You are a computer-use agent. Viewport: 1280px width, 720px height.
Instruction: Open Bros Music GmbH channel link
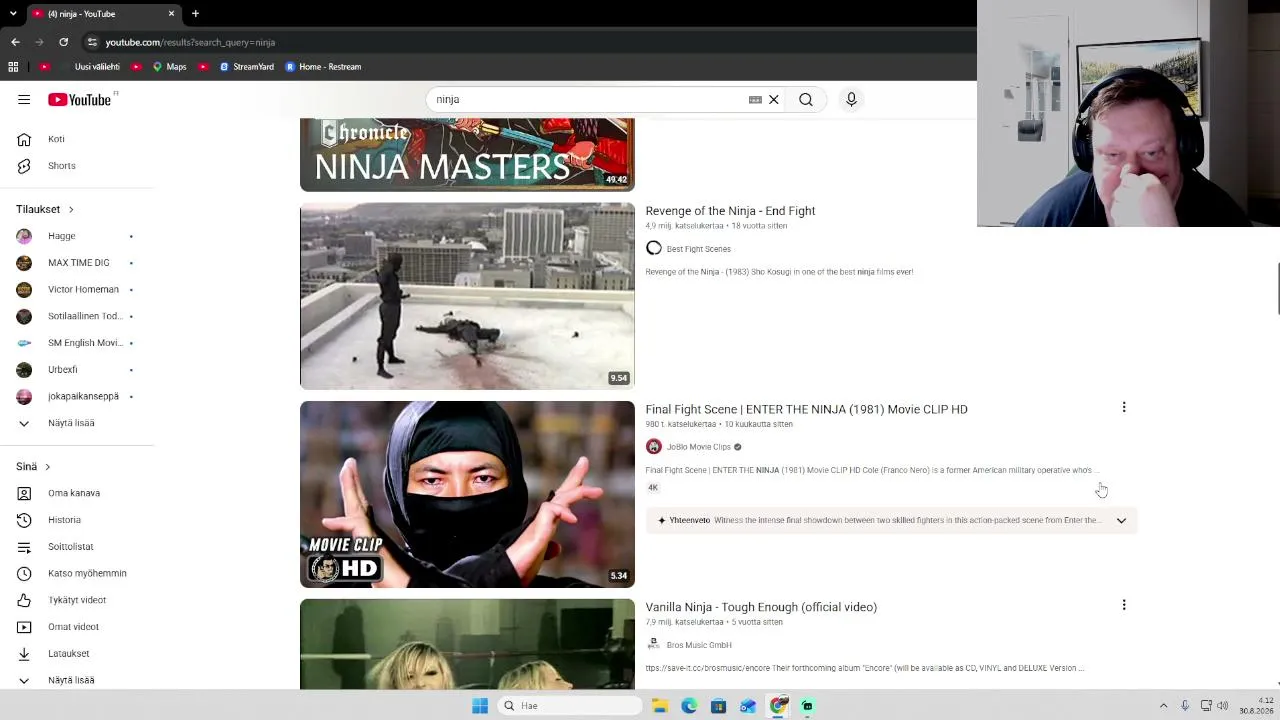(698, 645)
